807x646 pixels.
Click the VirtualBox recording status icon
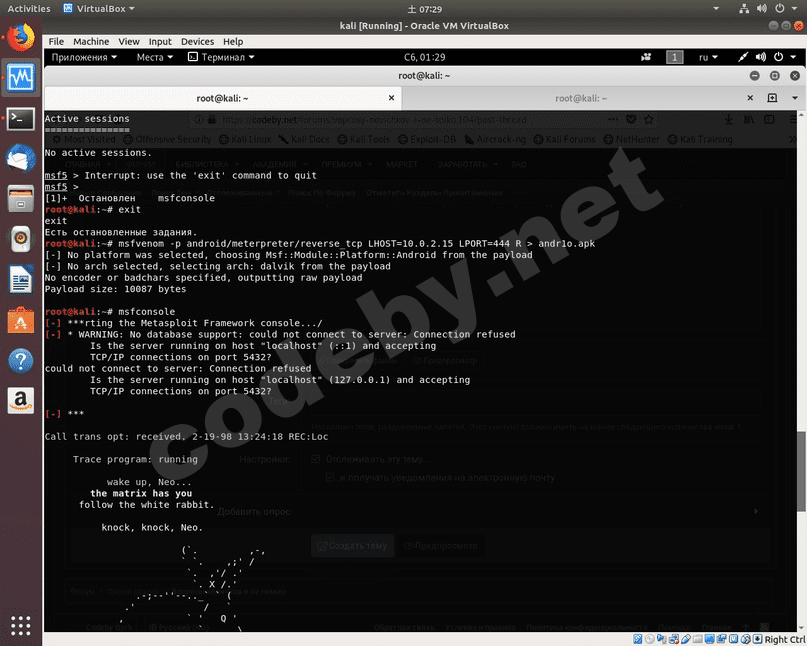[x=721, y=639]
